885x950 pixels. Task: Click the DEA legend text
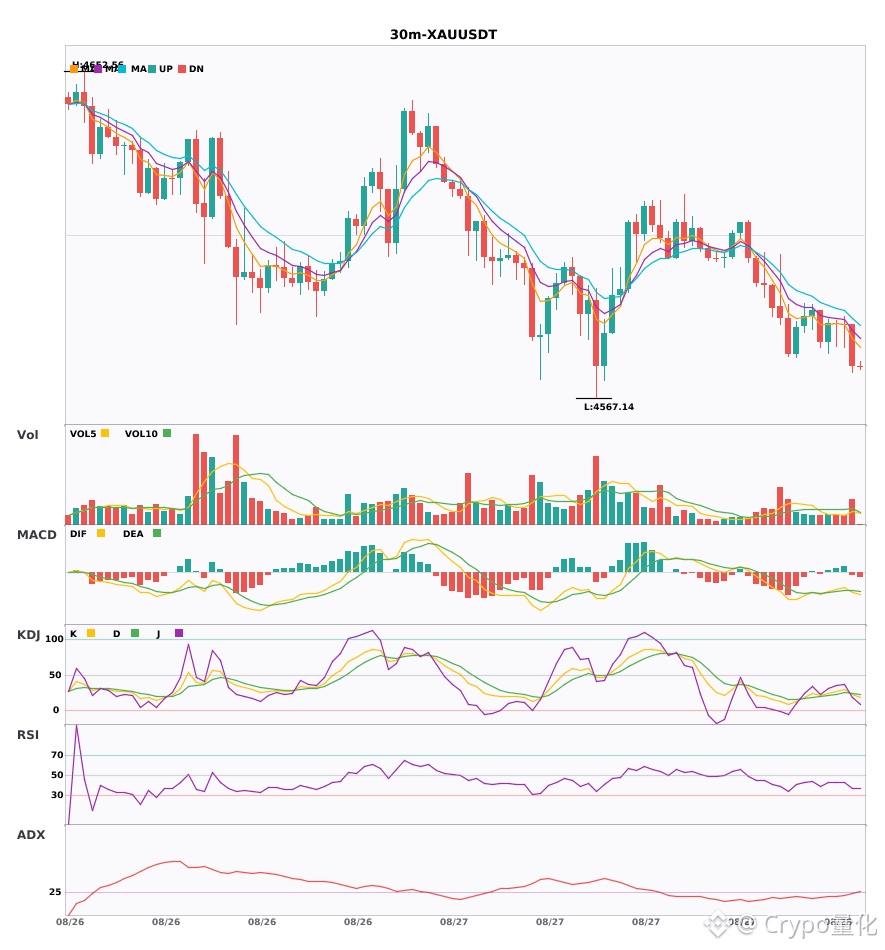tap(133, 534)
